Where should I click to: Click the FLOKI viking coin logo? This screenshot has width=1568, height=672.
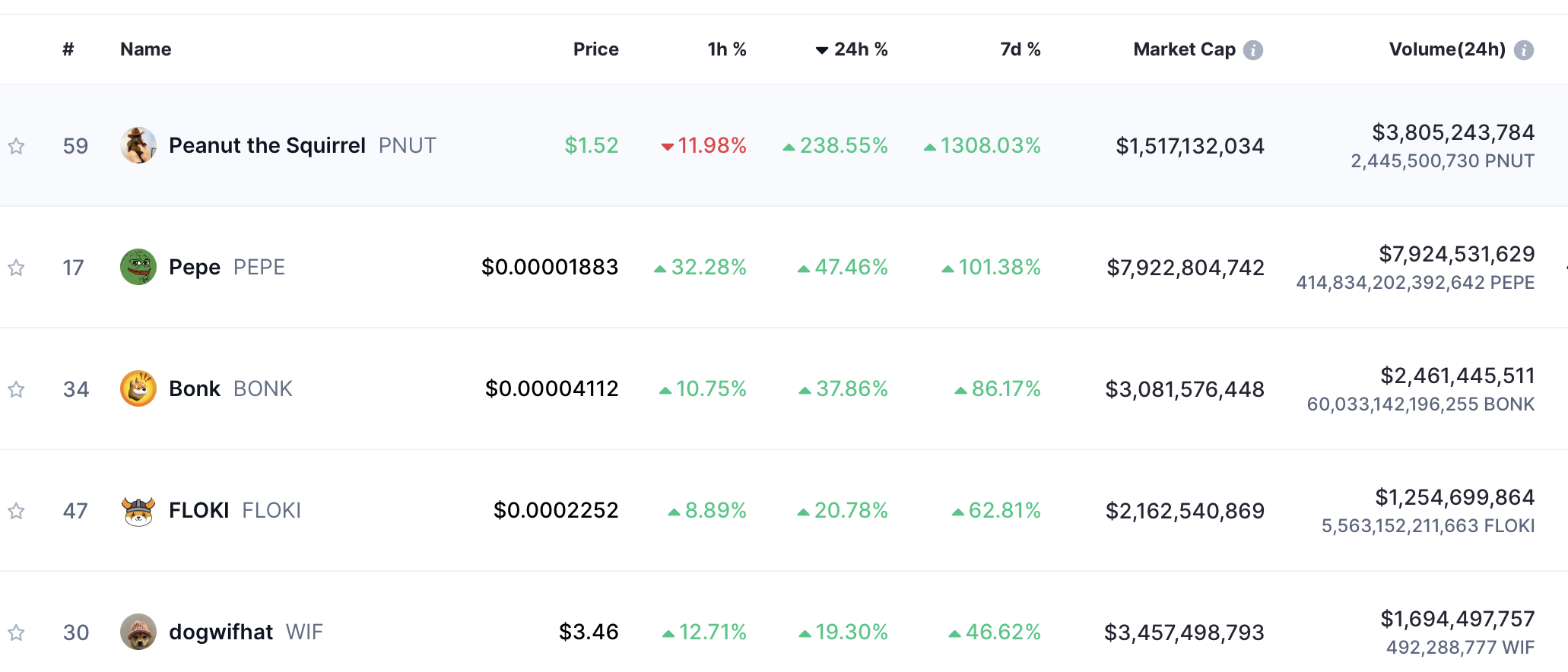point(138,510)
